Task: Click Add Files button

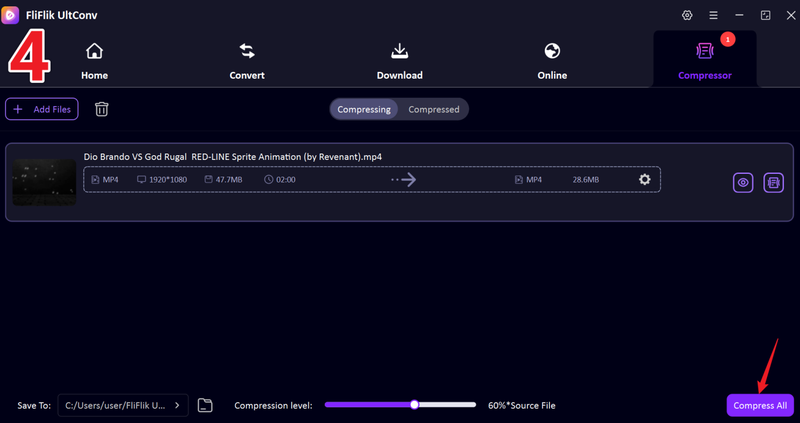Action: point(42,109)
